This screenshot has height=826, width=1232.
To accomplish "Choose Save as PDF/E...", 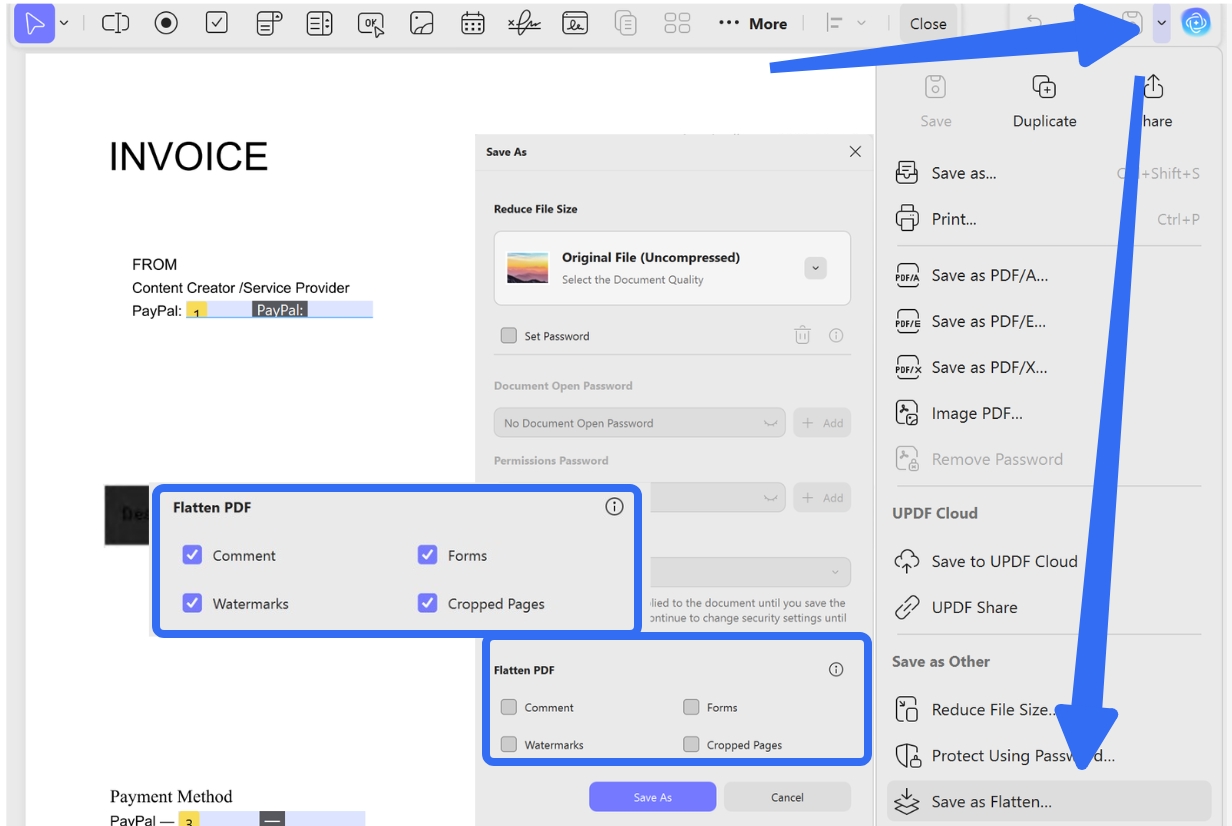I will 1048,321.
